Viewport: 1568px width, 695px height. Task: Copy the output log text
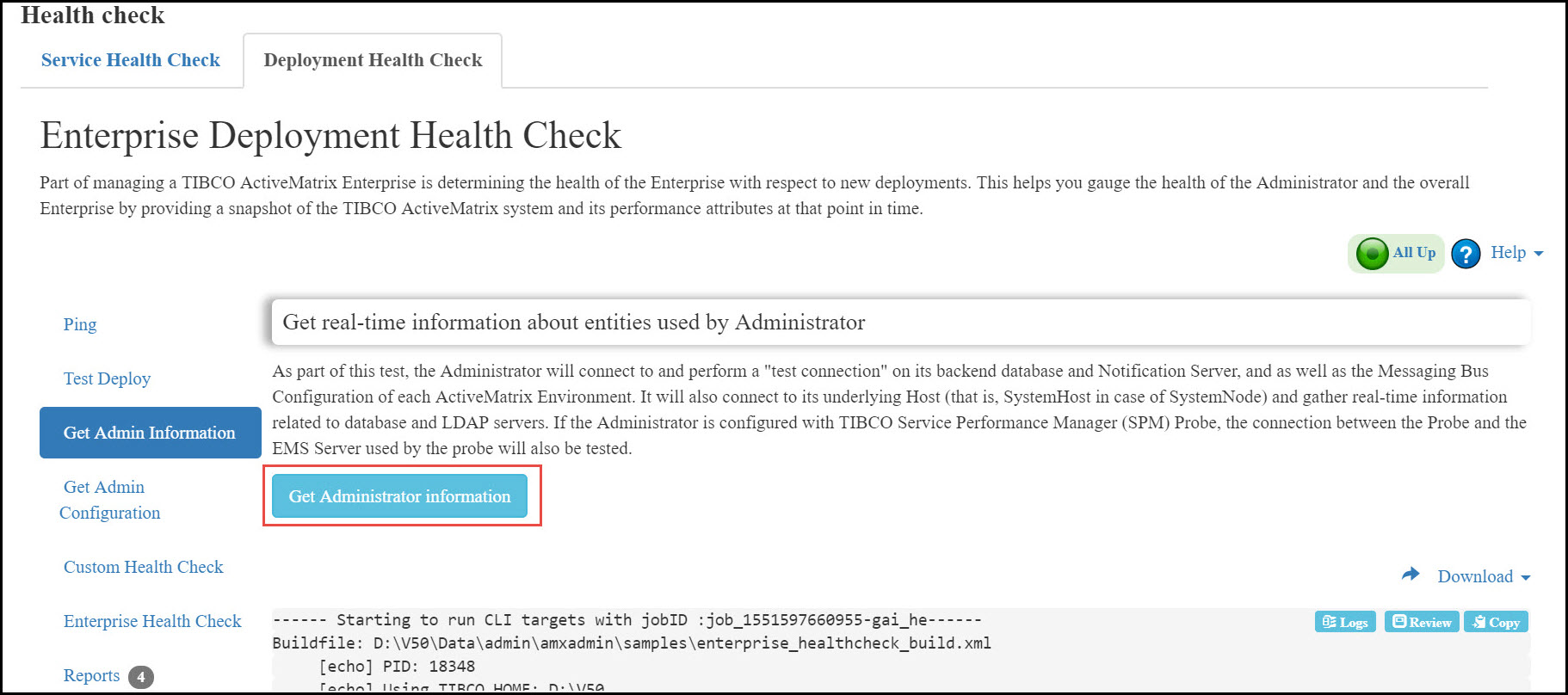[1496, 622]
